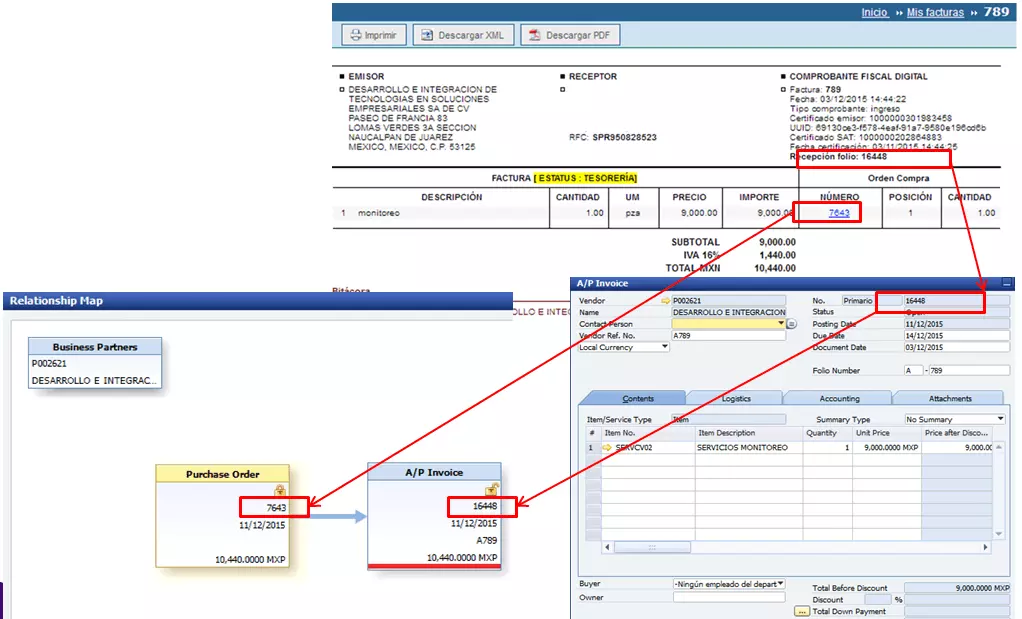
Task: Click the Descargar PDF file icon
Action: tap(535, 35)
